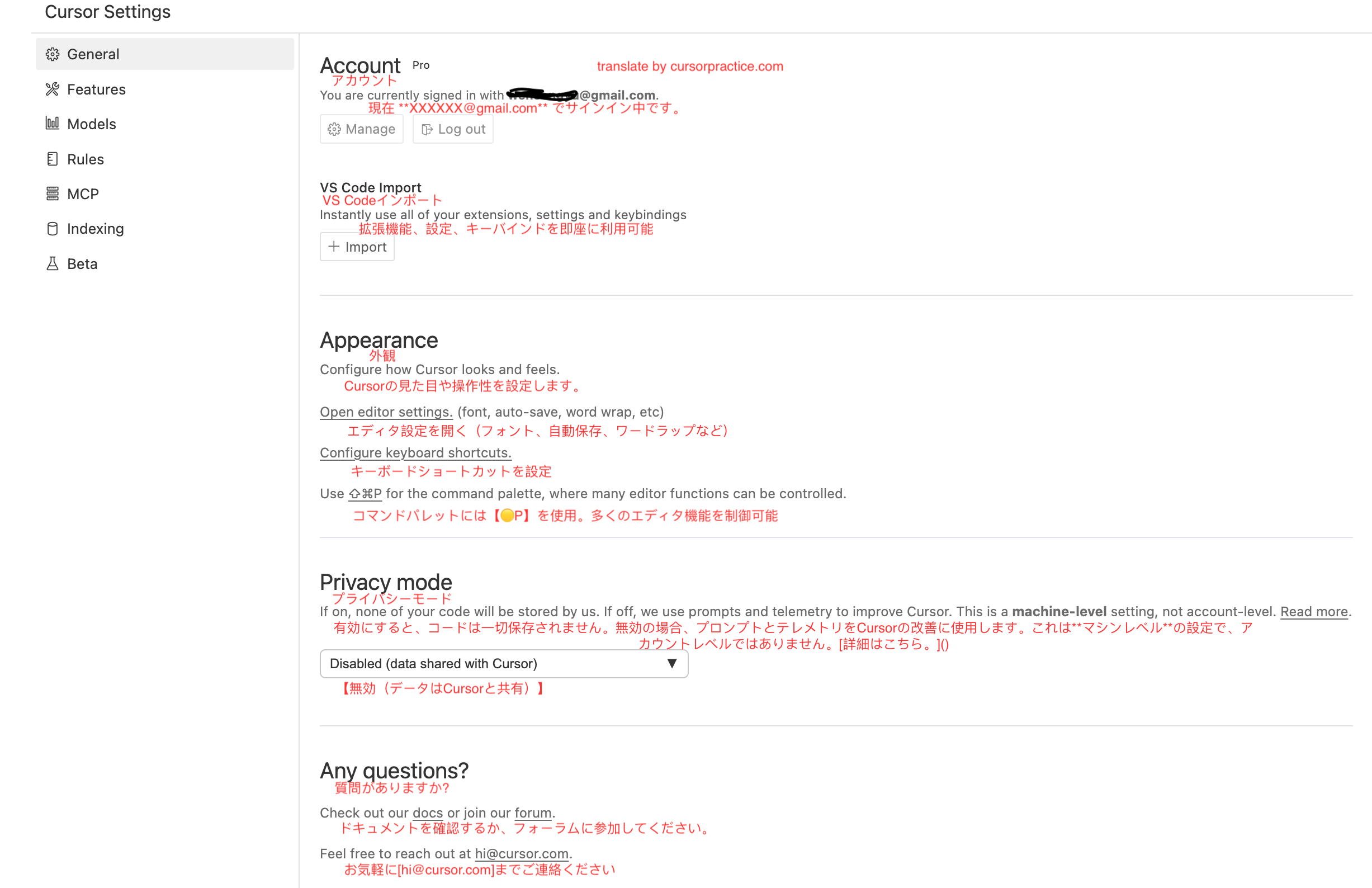The image size is (1372, 888).
Task: Open the docs link
Action: 428,813
